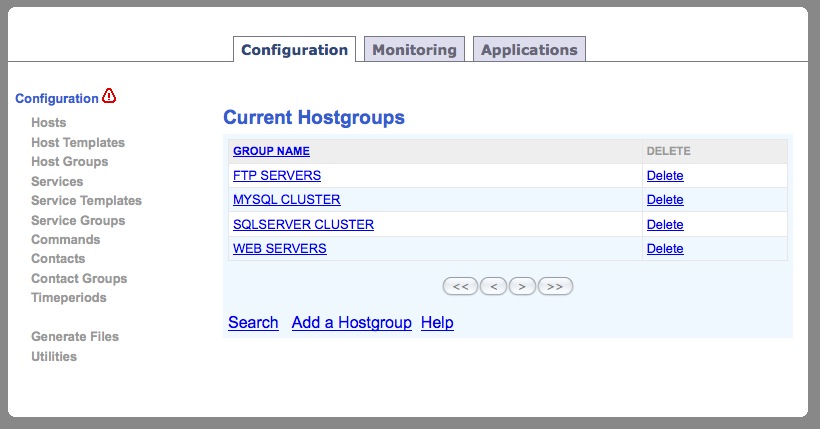Open Service Templates in the sidebar

(x=86, y=200)
